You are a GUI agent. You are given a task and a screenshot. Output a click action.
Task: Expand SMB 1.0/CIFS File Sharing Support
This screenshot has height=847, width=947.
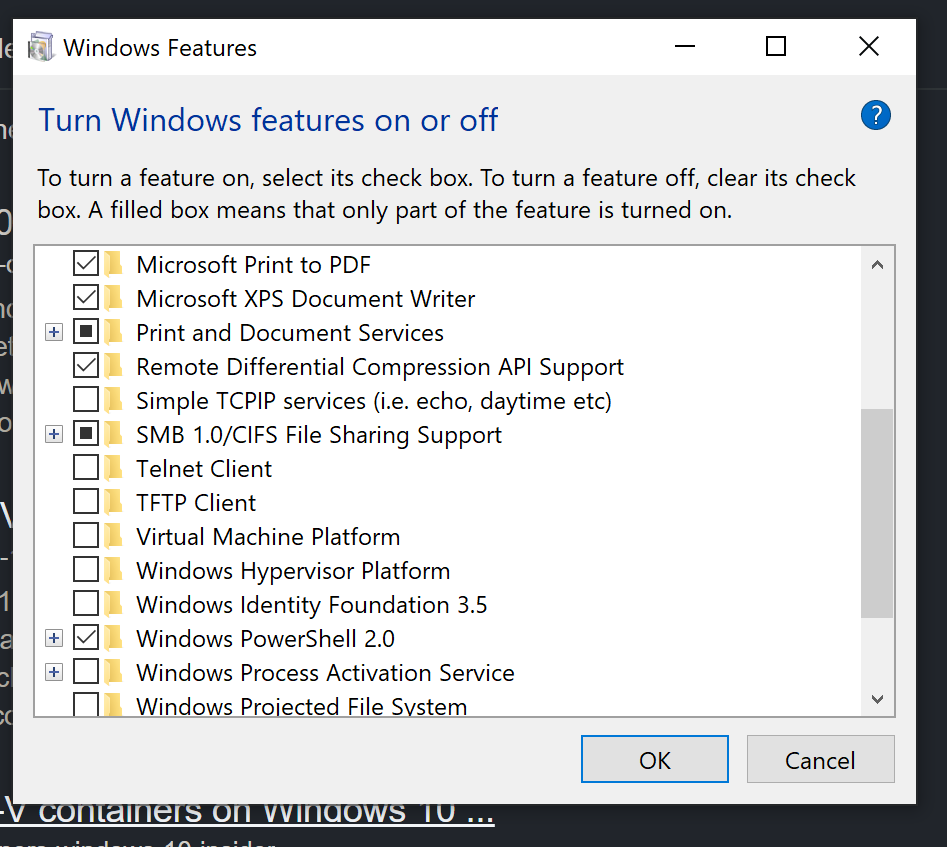[x=54, y=434]
